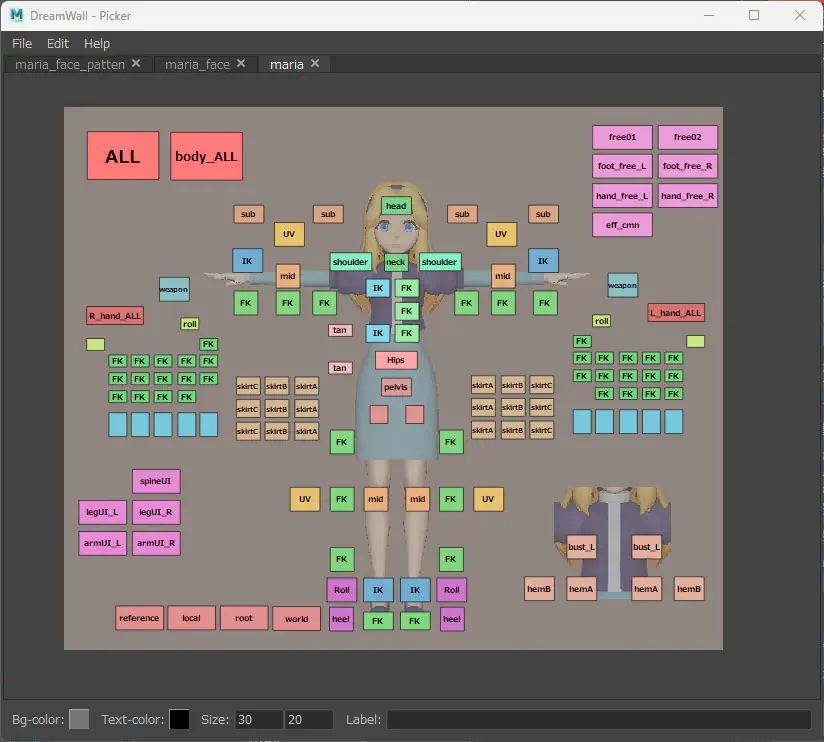Select the L_hand_ALL button
This screenshot has height=742, width=824.
pyautogui.click(x=676, y=313)
